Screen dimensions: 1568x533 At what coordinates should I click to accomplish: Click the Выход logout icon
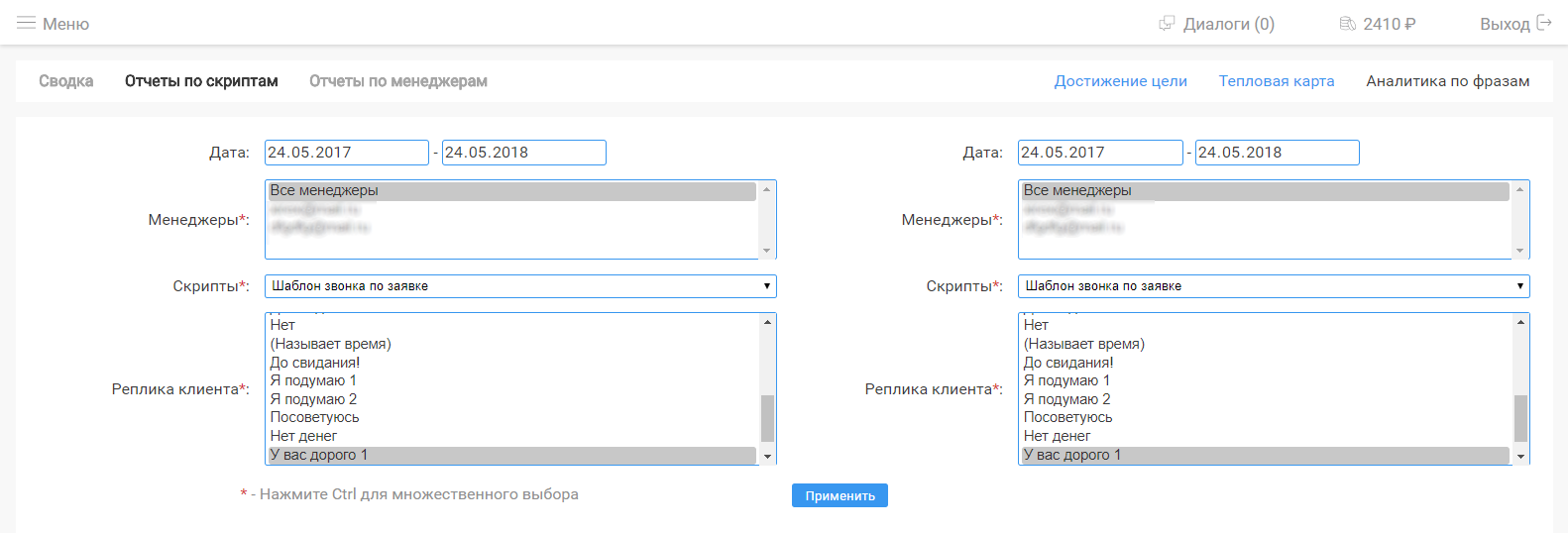coord(1543,23)
